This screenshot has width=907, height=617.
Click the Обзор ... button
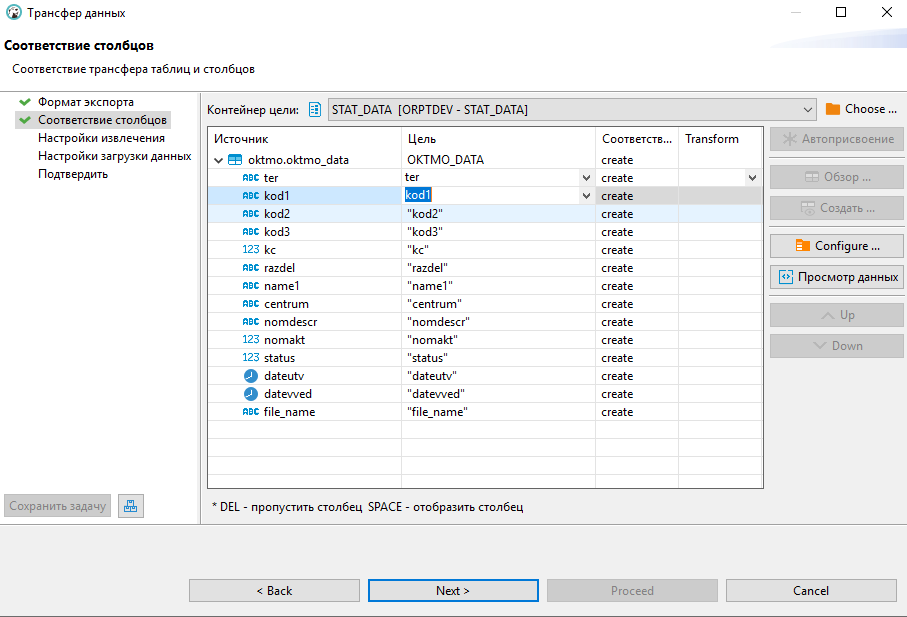(x=836, y=177)
